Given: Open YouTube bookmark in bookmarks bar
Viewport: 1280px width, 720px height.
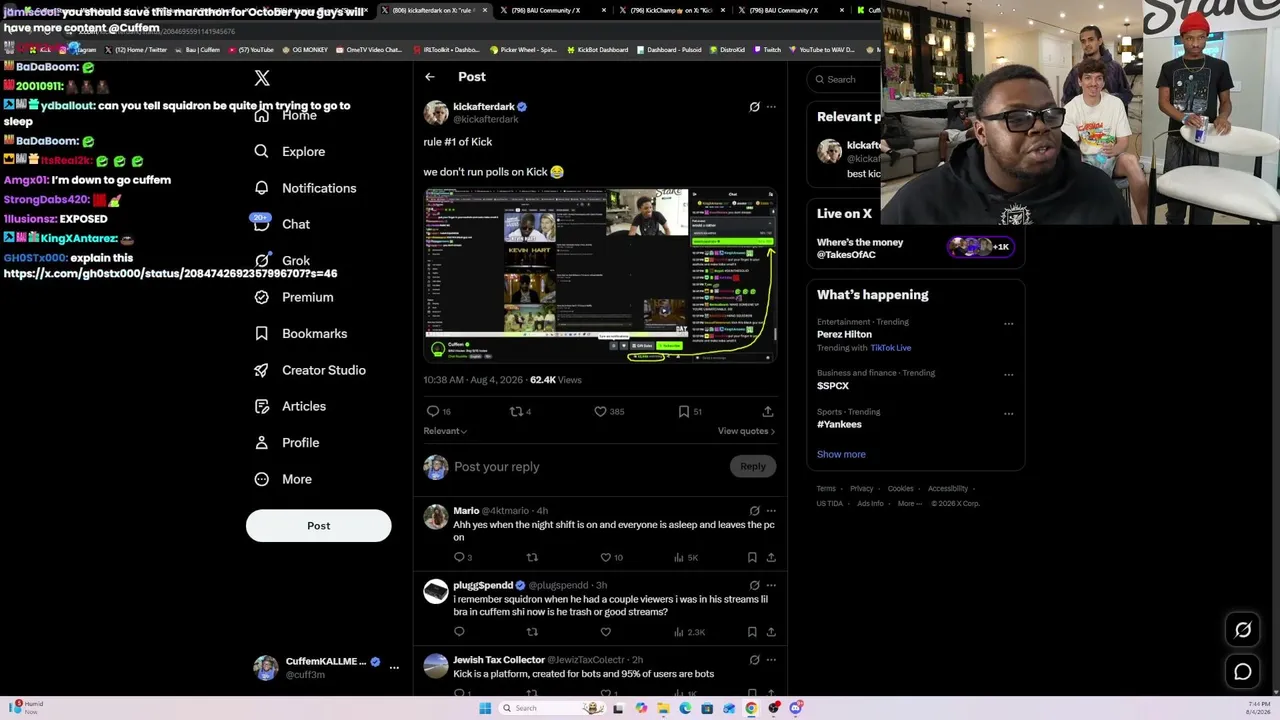Looking at the screenshot, I should pyautogui.click(x=251, y=49).
